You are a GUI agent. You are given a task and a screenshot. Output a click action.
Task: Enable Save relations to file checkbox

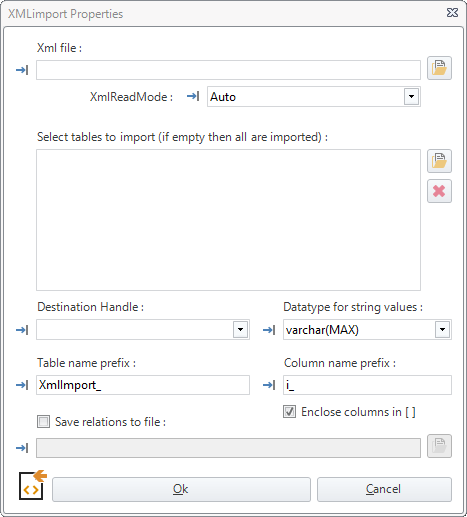(x=43, y=422)
